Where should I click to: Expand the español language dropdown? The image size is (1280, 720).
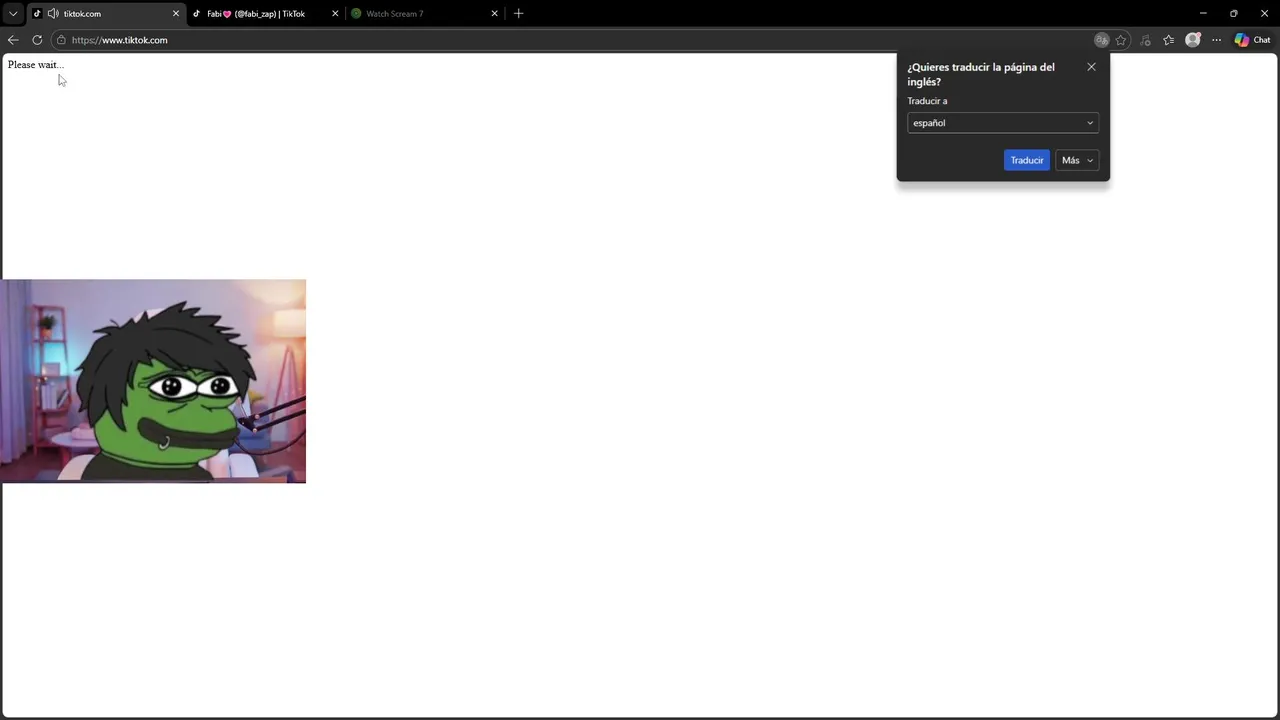click(x=1003, y=123)
